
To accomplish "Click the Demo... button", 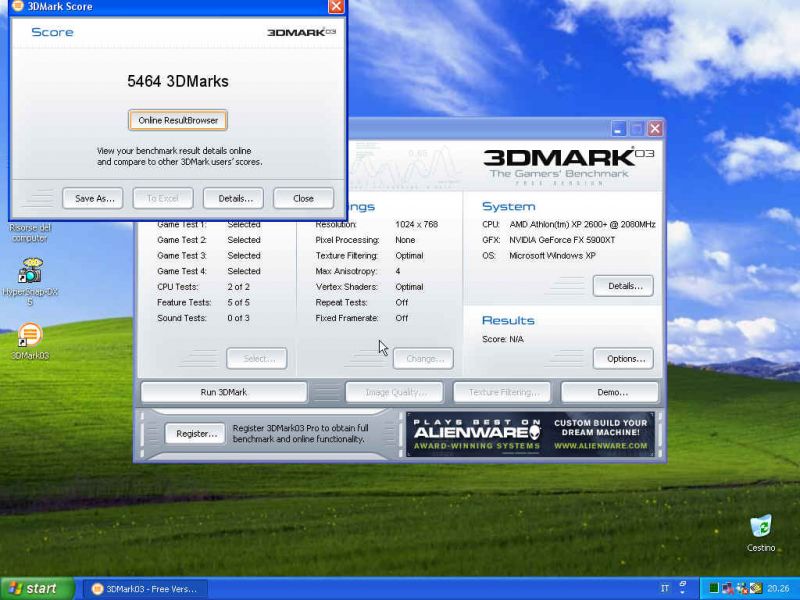I will click(610, 392).
